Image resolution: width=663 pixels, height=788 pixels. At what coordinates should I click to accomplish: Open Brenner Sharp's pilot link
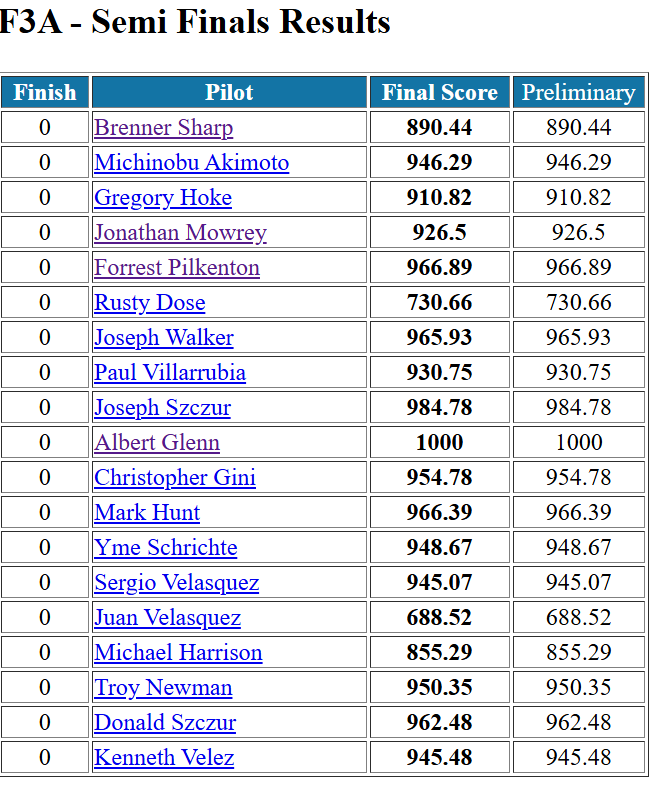pyautogui.click(x=163, y=128)
